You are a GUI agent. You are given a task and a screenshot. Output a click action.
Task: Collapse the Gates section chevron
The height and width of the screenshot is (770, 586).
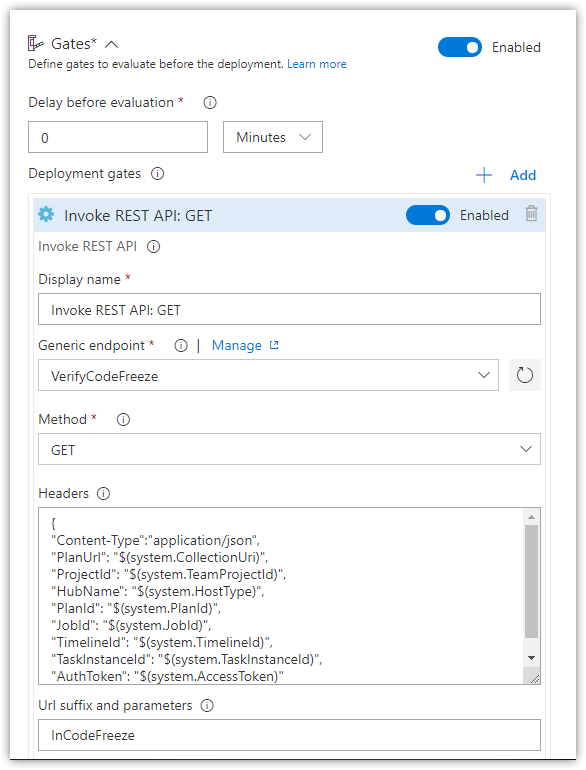(x=112, y=45)
